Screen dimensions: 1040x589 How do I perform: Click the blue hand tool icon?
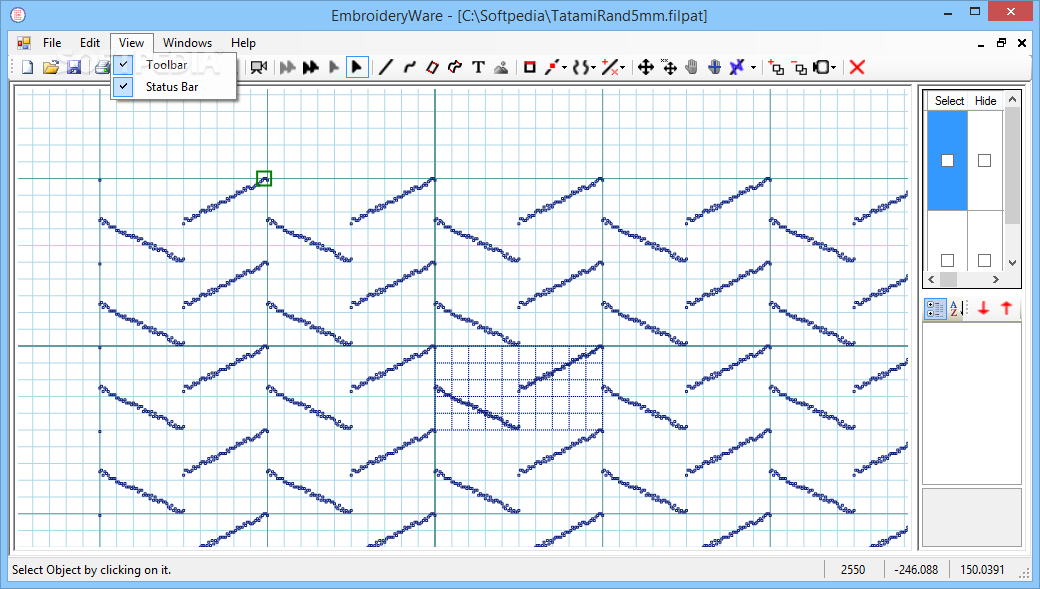tap(714, 67)
